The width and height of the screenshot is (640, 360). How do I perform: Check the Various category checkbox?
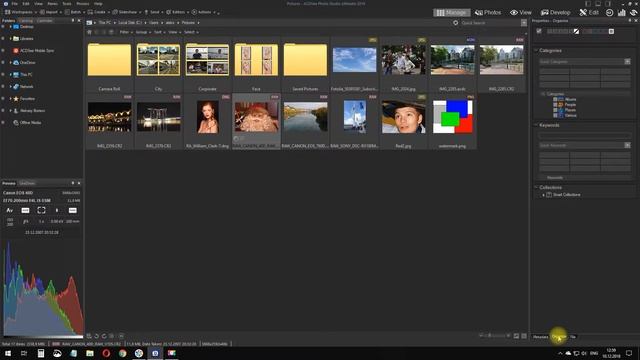click(555, 115)
